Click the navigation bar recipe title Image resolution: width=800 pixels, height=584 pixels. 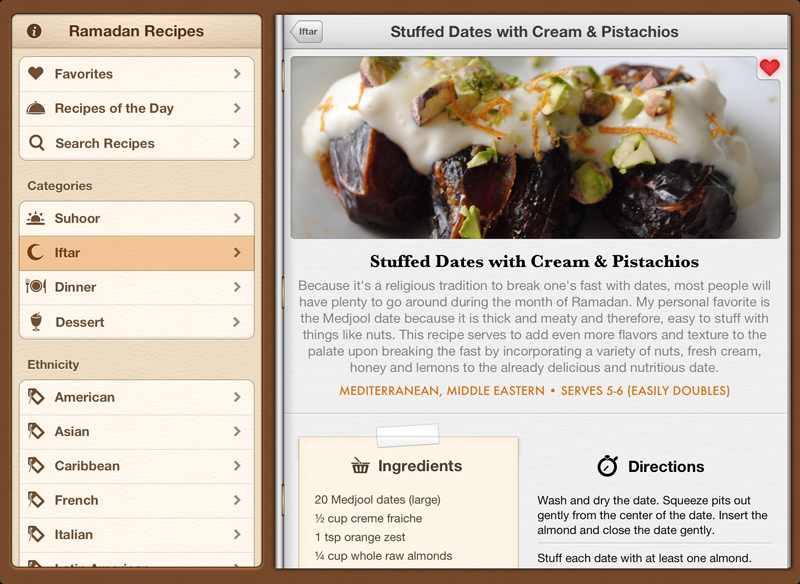point(534,32)
